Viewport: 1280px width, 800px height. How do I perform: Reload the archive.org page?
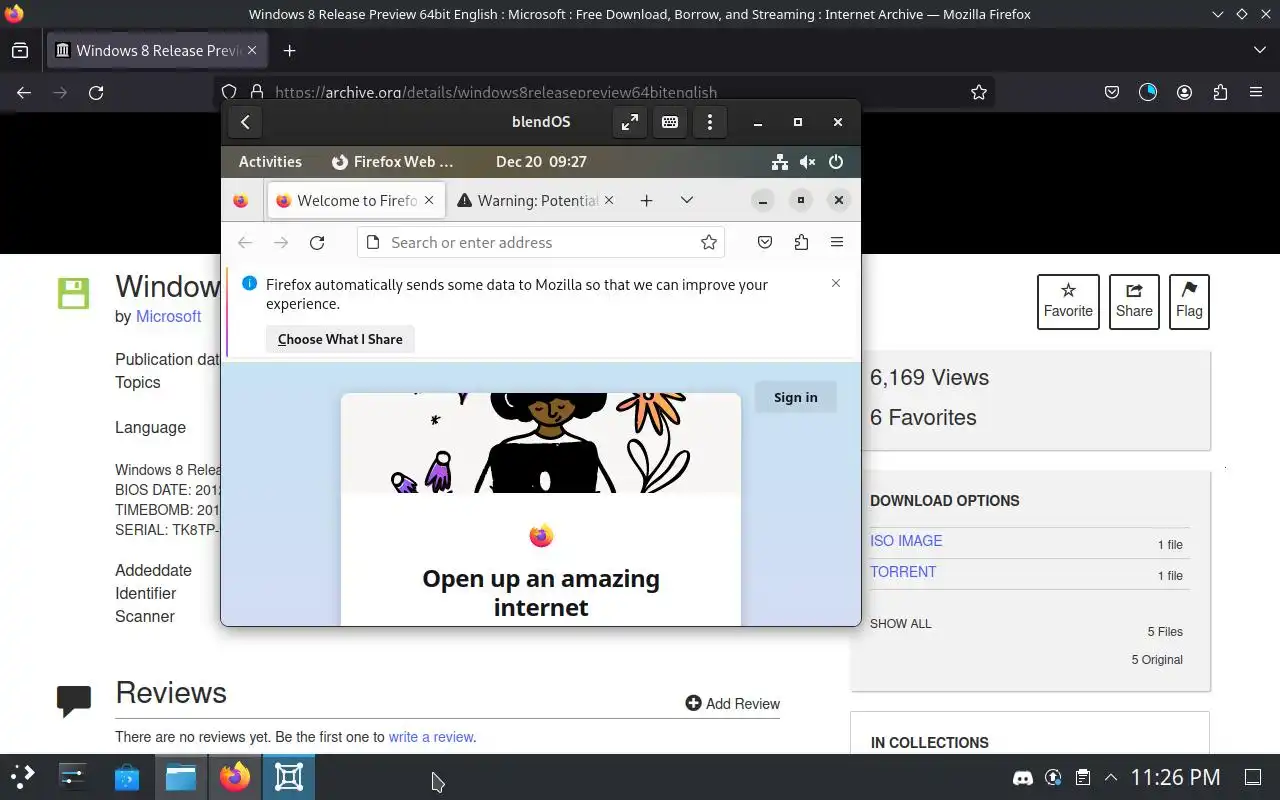click(x=96, y=92)
